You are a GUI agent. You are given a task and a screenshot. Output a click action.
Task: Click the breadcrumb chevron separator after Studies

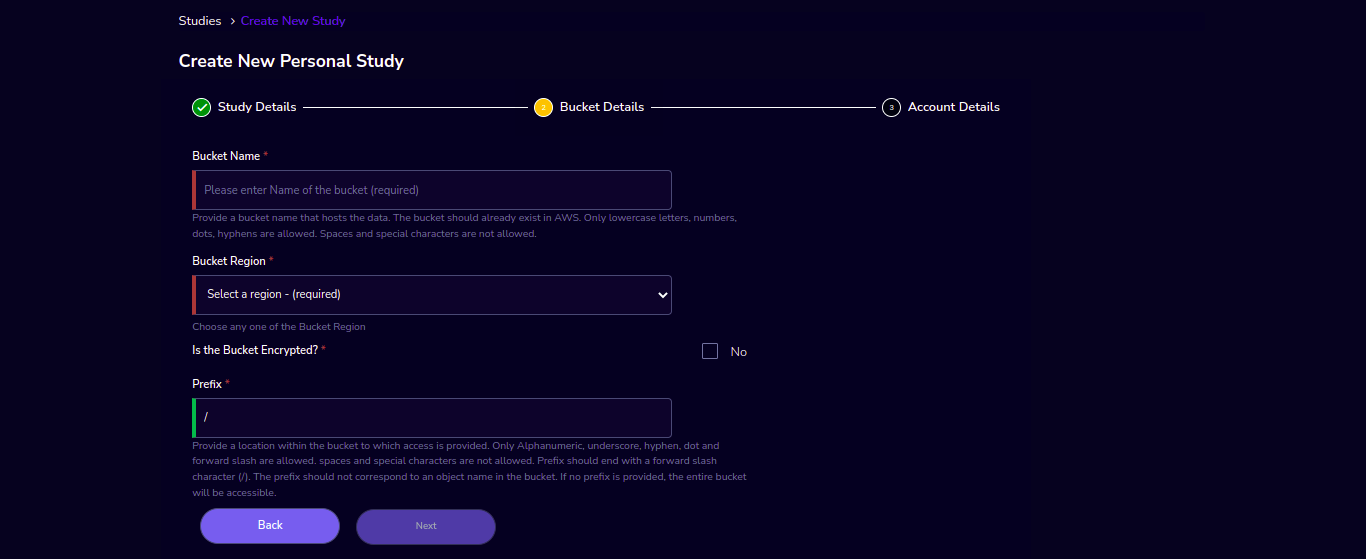[232, 21]
